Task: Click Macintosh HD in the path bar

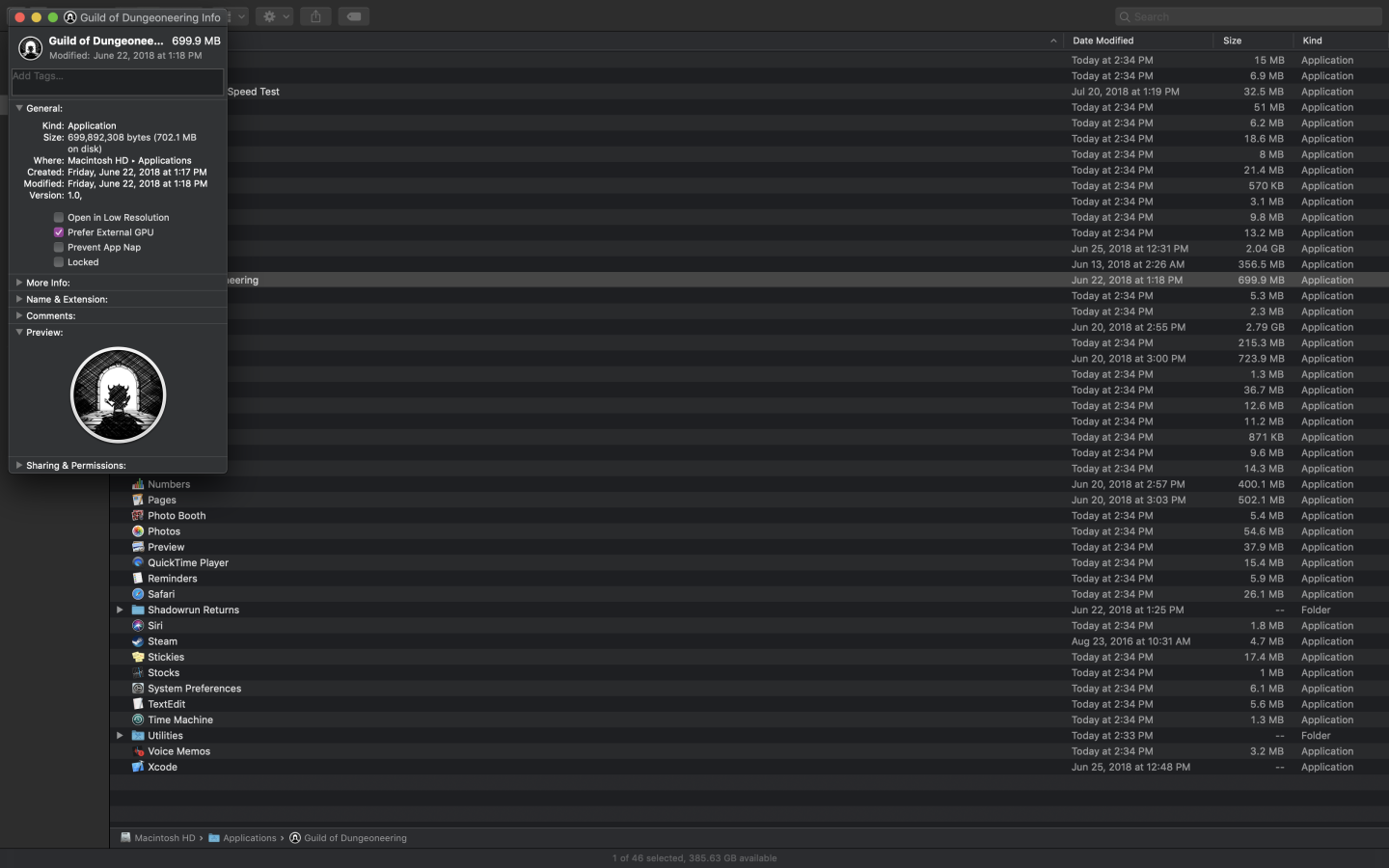Action: tap(164, 838)
